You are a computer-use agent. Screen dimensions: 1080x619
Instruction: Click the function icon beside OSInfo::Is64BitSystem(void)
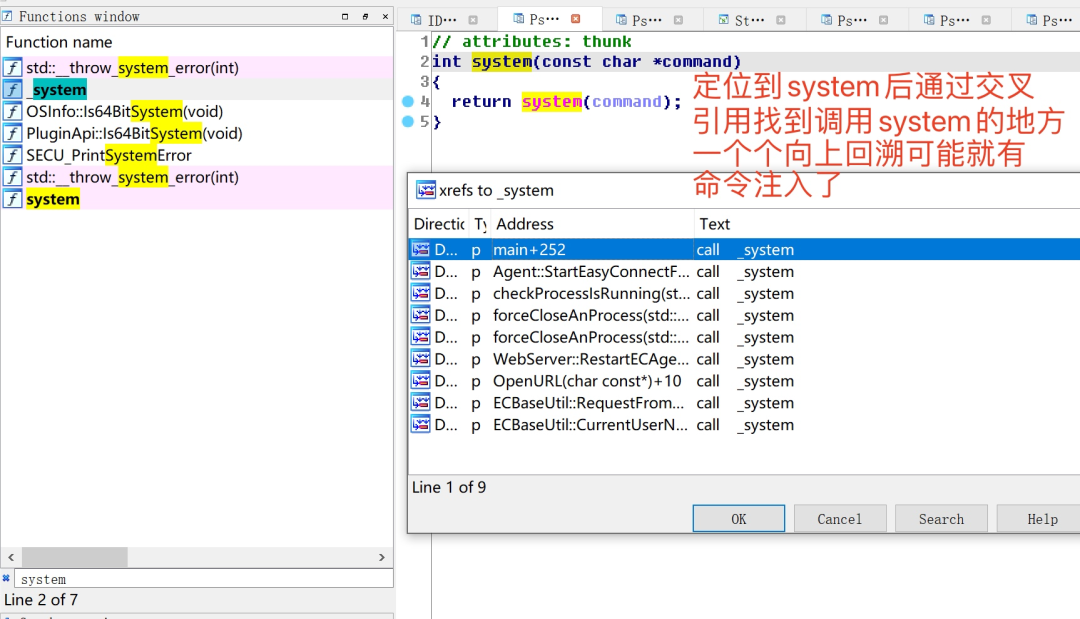[x=13, y=111]
